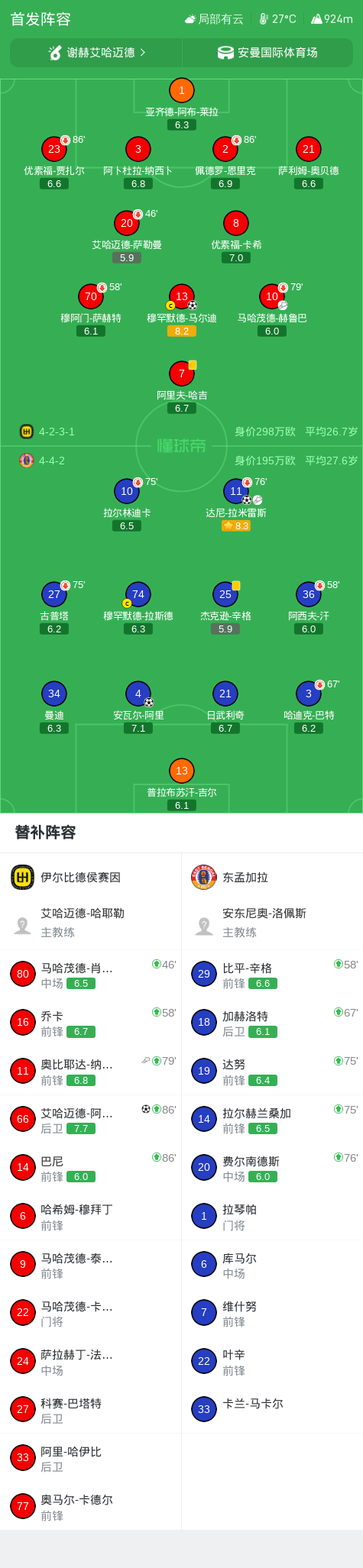Open substitute 比平-辛格 number 29 row

(272, 975)
